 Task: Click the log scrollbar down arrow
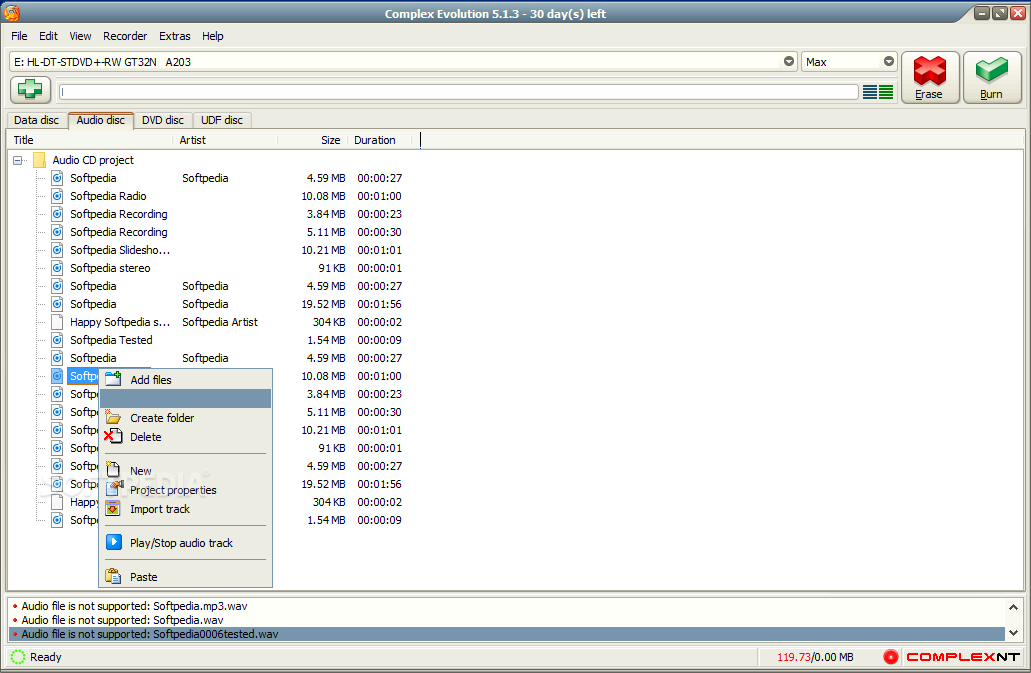tap(1013, 633)
